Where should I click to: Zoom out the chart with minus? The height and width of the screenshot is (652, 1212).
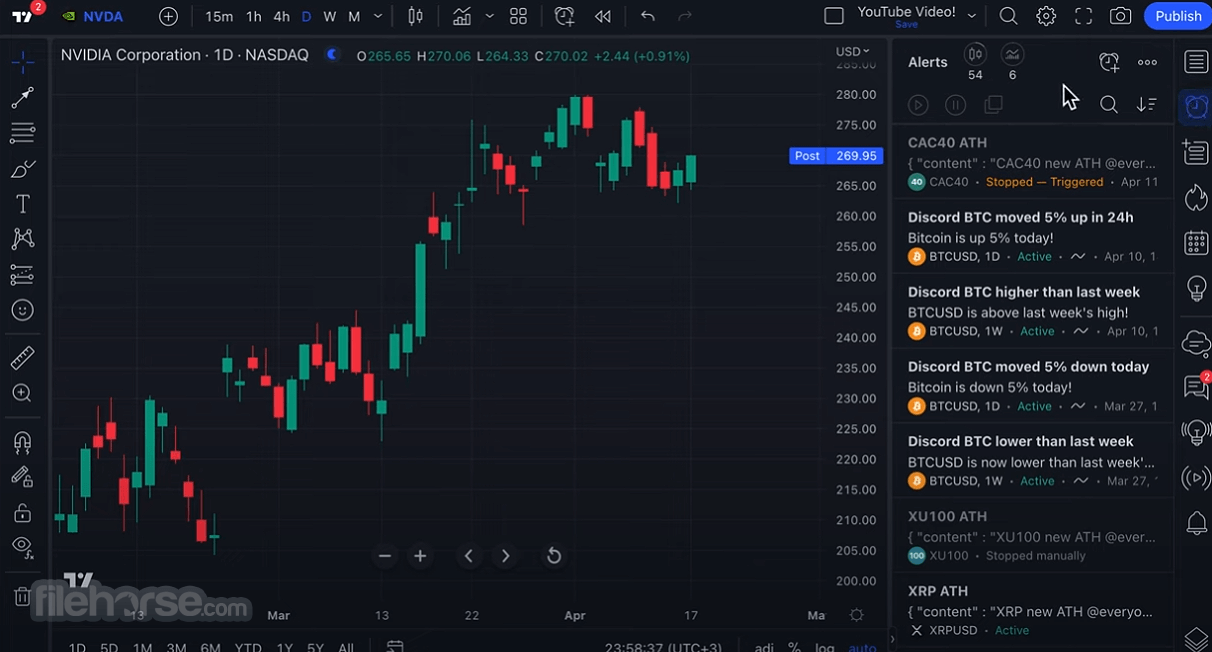tap(385, 556)
